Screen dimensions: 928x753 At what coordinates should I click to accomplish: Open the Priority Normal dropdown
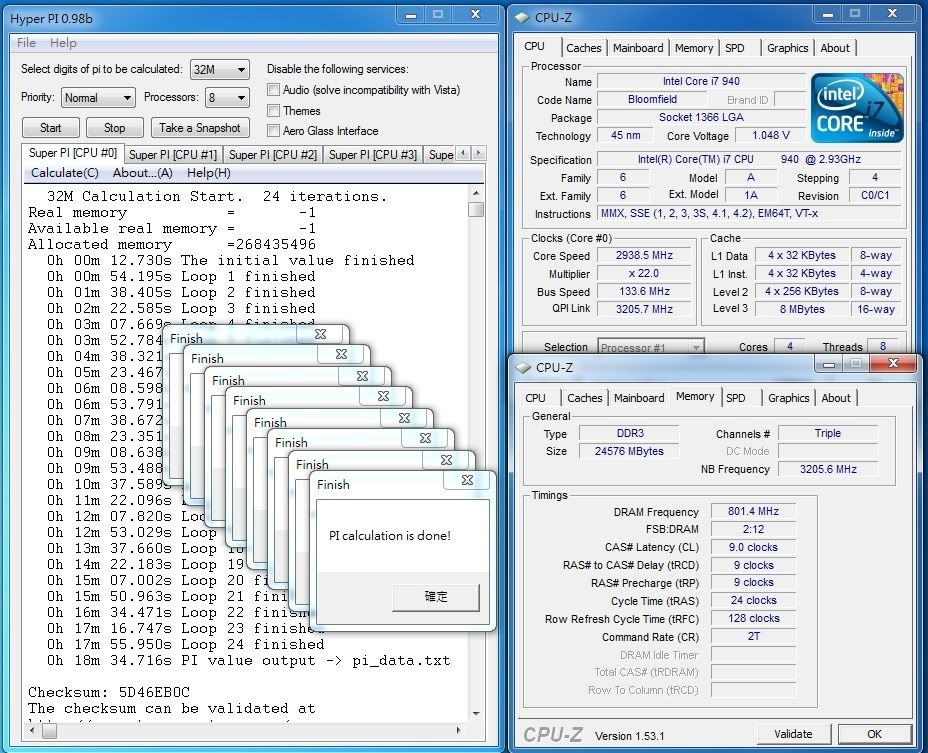tap(98, 98)
